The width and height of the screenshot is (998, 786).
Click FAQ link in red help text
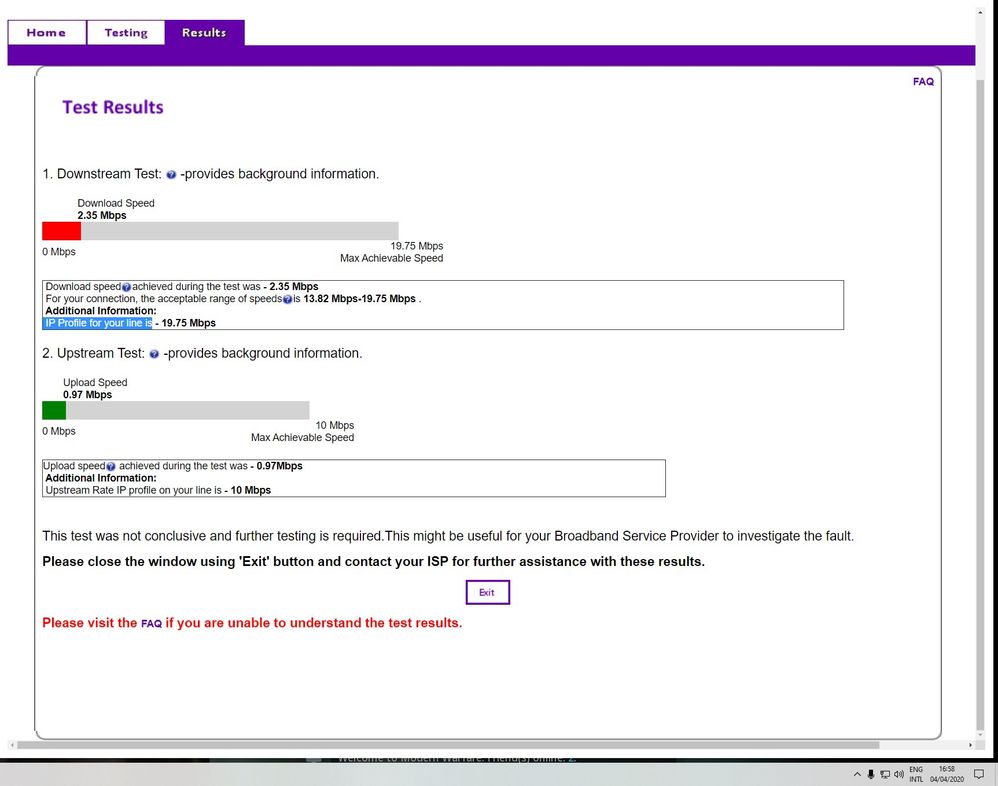pyautogui.click(x=151, y=624)
